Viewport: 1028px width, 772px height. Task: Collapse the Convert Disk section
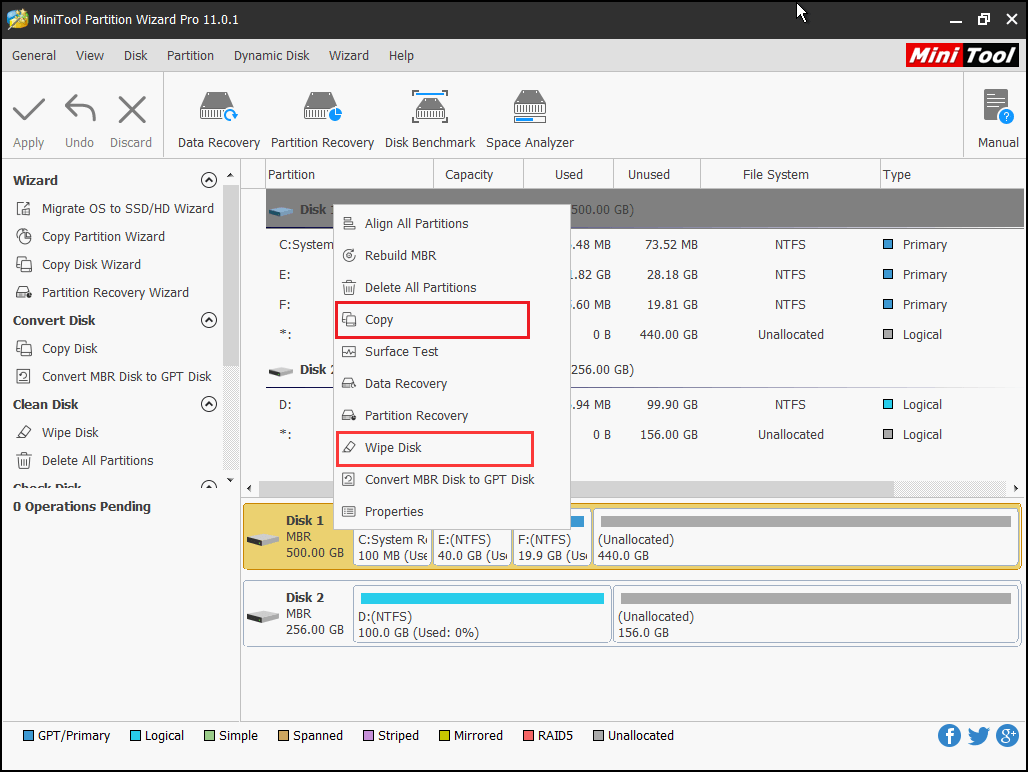point(208,320)
